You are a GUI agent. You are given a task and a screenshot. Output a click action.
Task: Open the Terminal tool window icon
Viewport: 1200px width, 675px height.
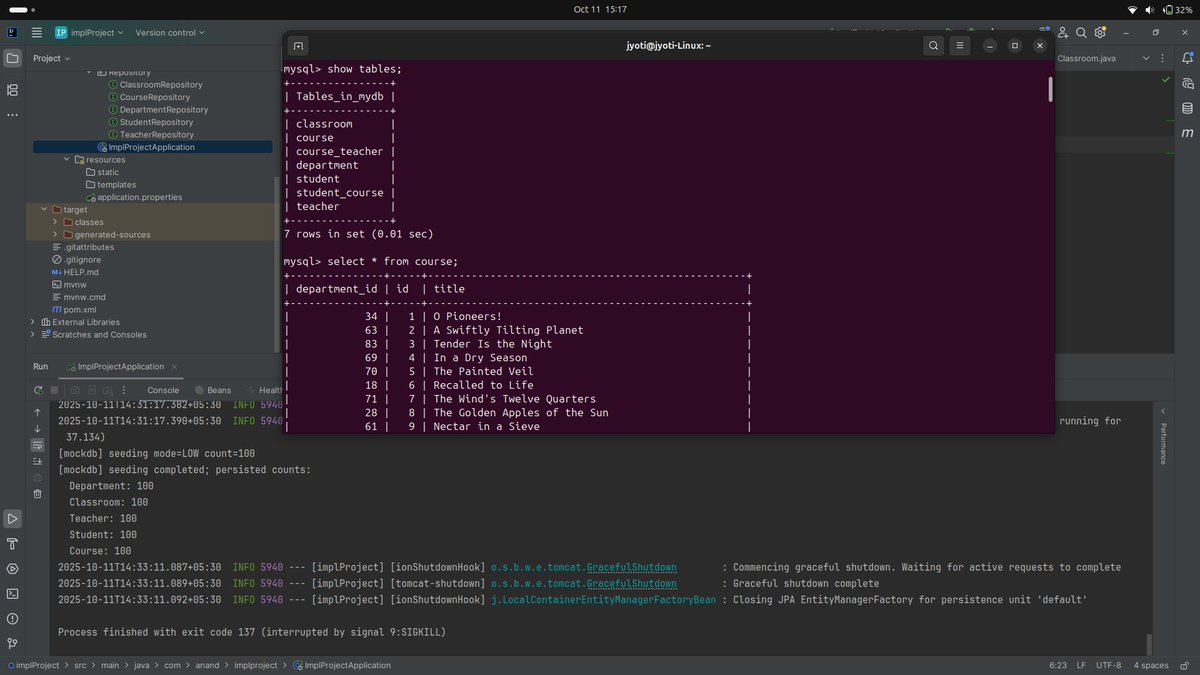point(12,594)
